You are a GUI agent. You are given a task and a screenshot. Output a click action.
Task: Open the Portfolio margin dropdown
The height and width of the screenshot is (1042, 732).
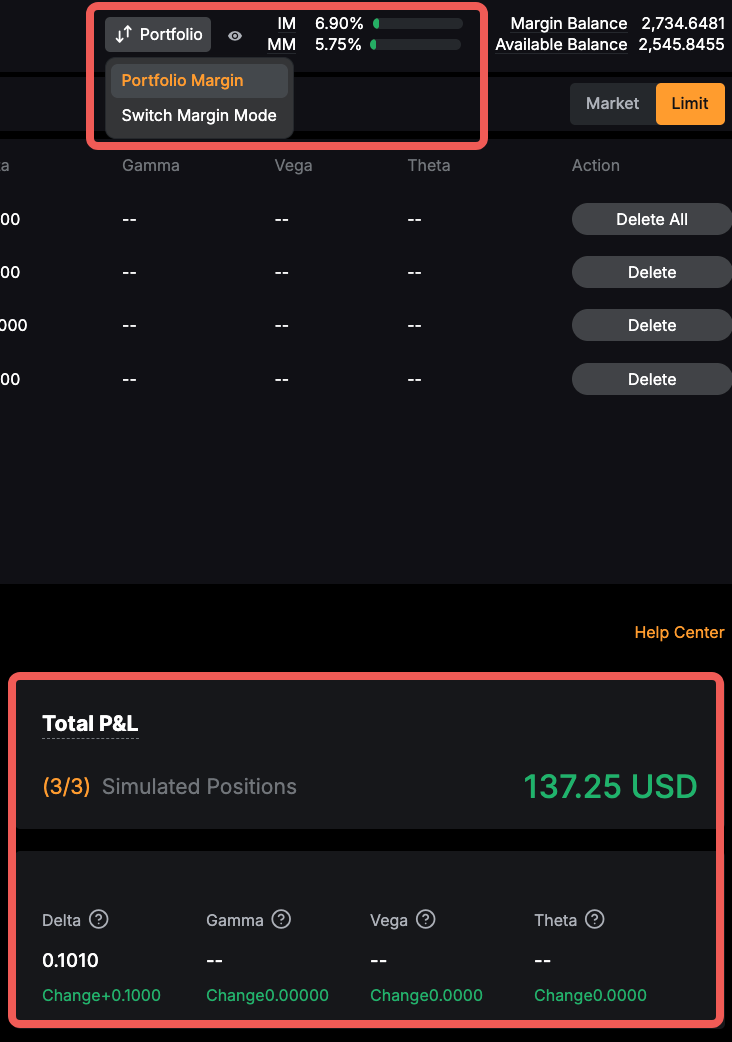pos(158,34)
